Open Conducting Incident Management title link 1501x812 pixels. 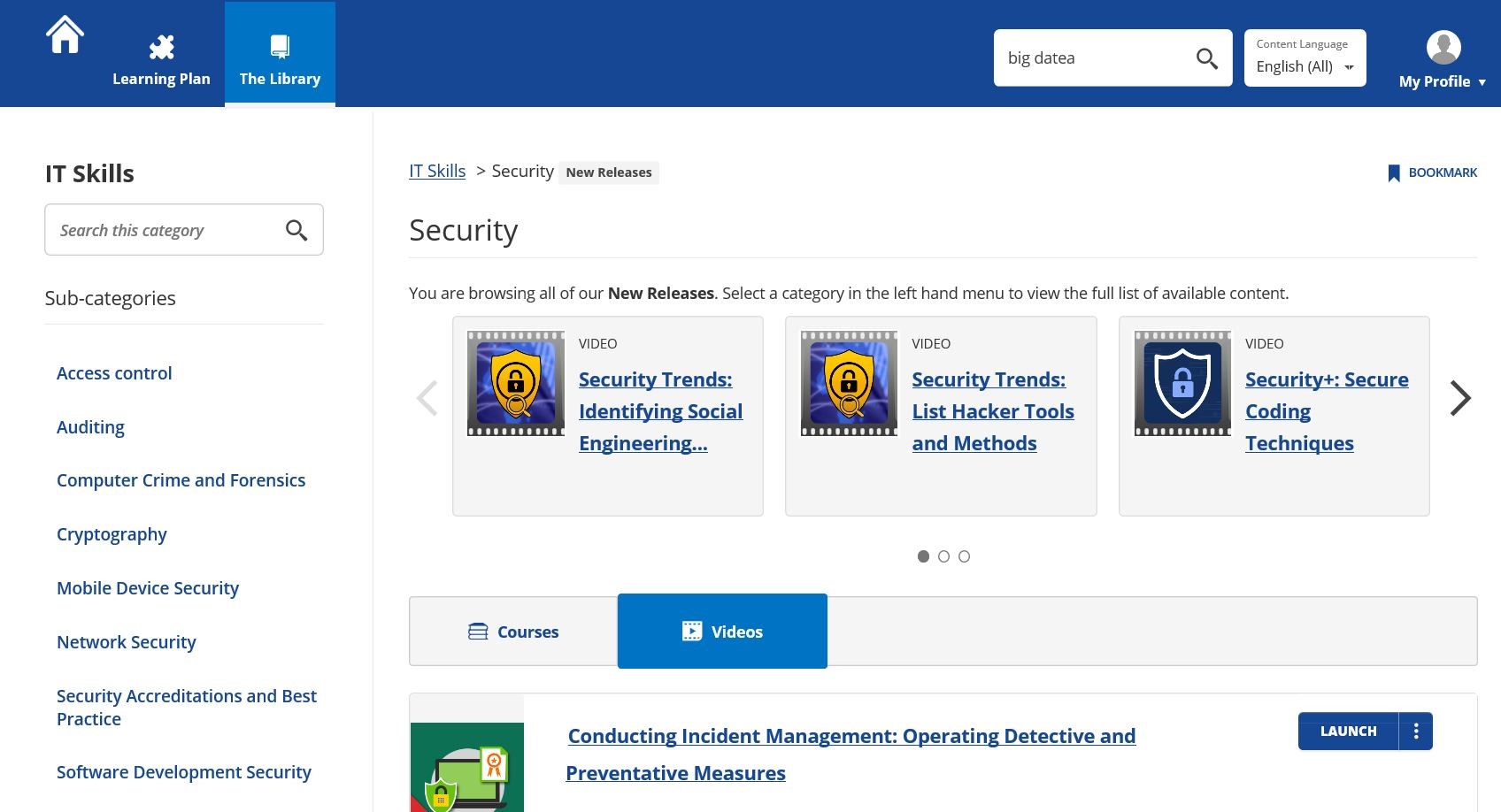[851, 755]
